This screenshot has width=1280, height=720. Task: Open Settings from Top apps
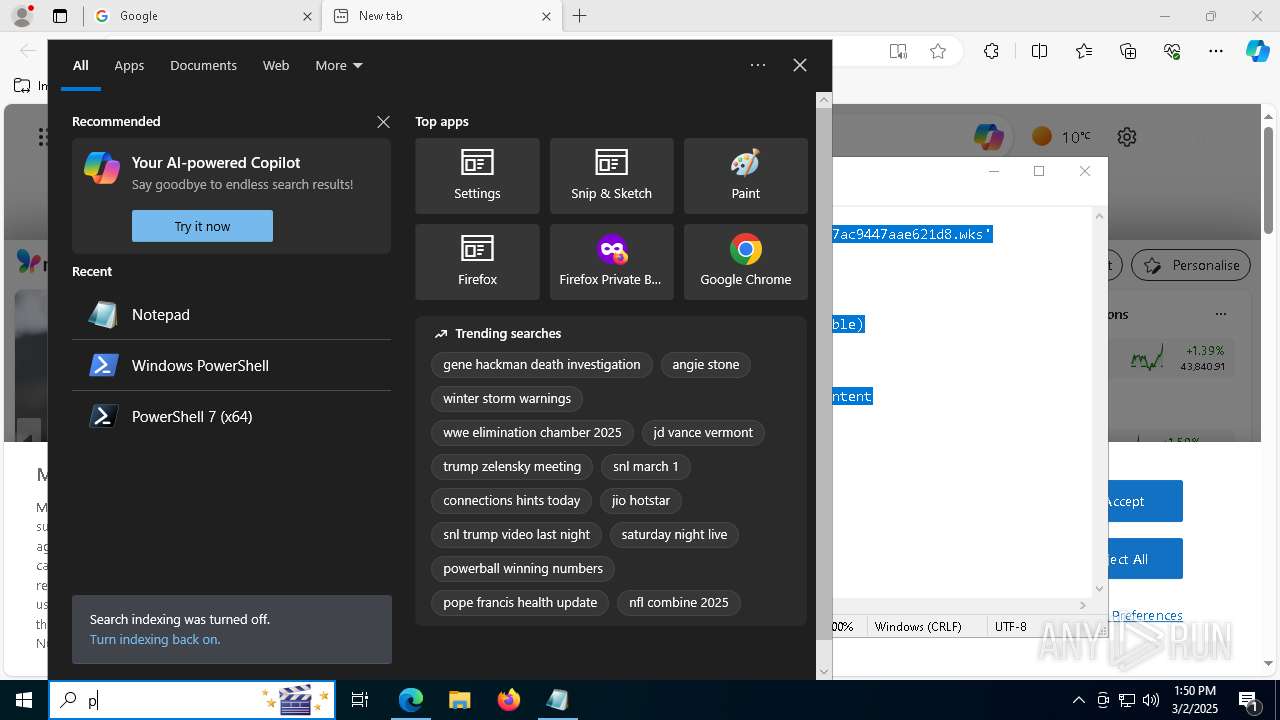click(477, 176)
